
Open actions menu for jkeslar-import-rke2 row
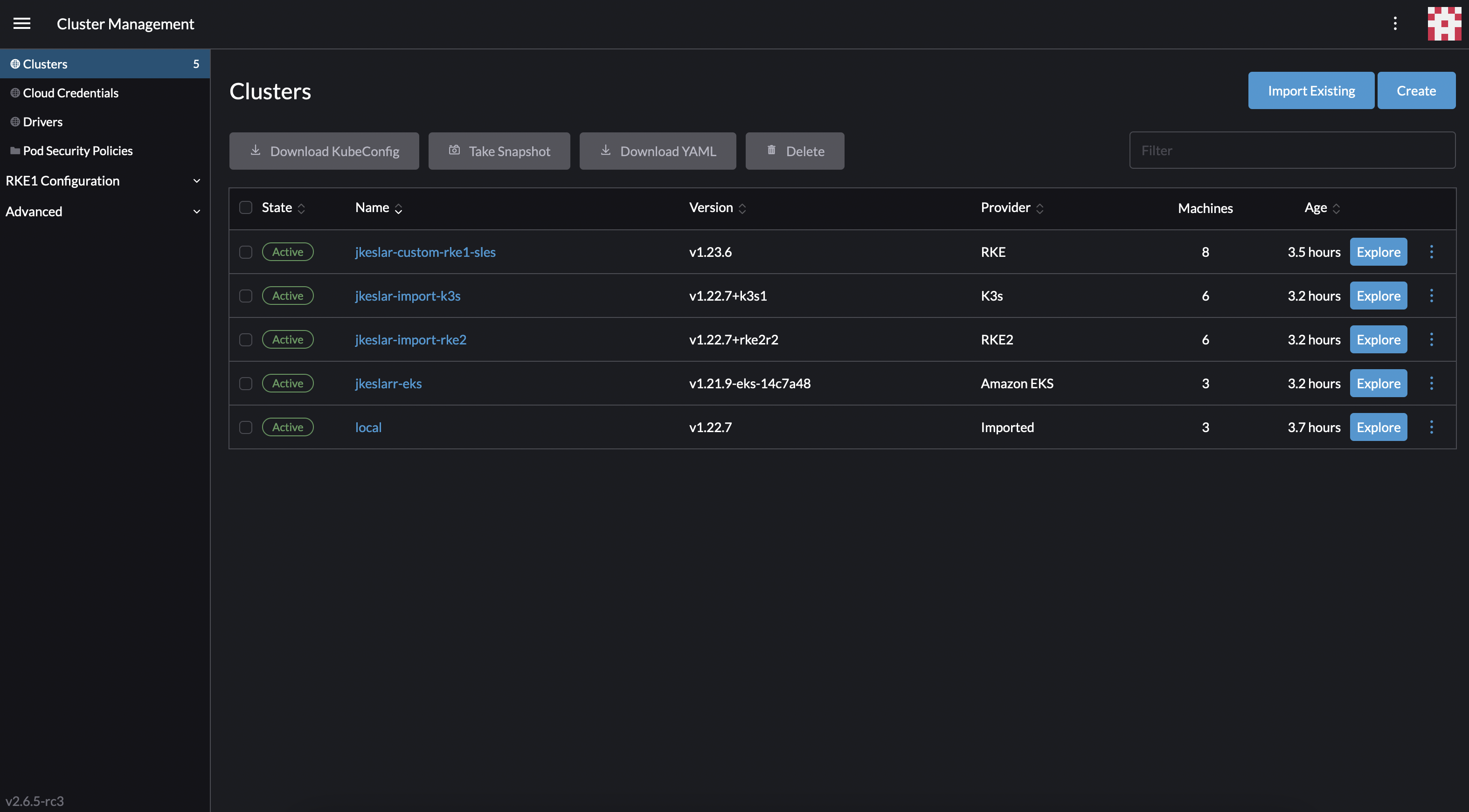point(1431,340)
